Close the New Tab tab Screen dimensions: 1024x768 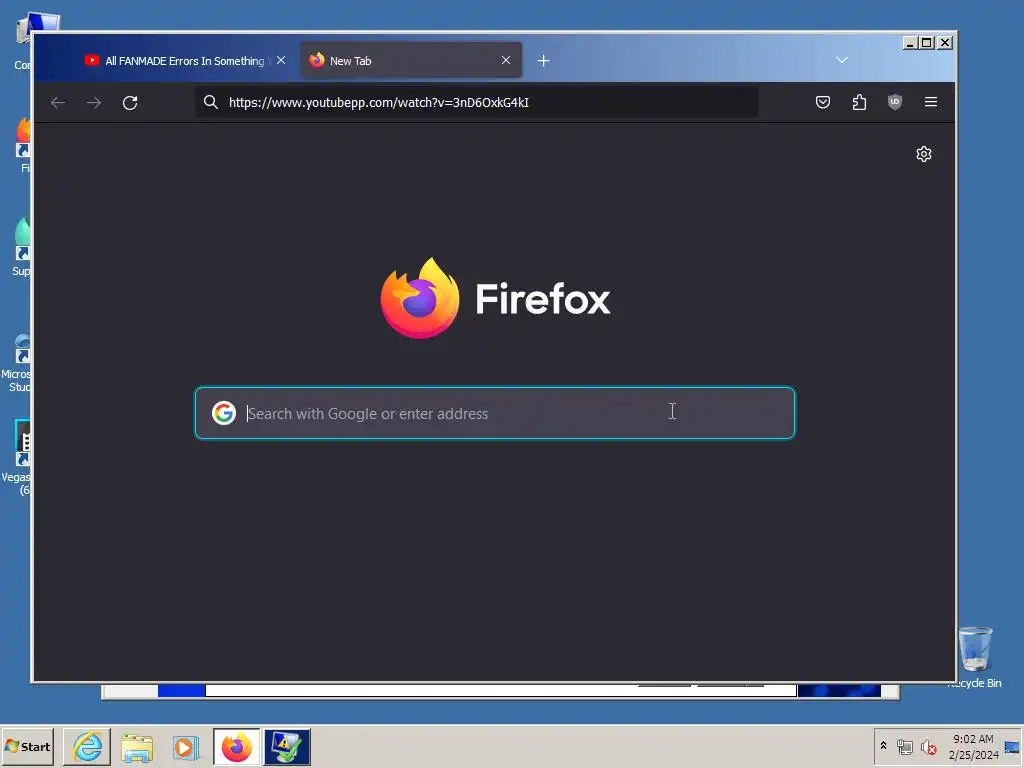[x=505, y=60]
